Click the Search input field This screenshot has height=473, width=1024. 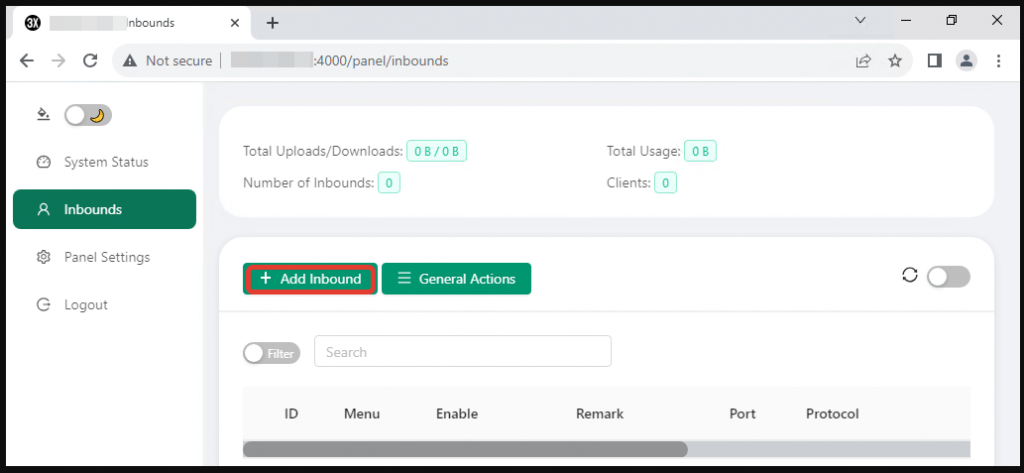[463, 352]
